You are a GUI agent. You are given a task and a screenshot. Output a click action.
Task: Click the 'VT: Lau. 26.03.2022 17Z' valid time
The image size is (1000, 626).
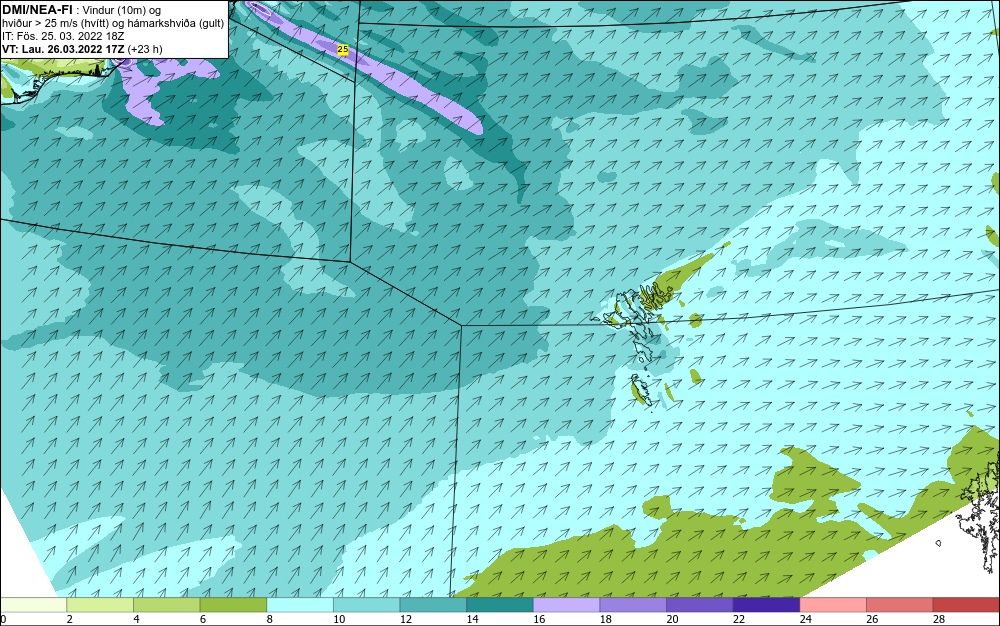tap(63, 49)
